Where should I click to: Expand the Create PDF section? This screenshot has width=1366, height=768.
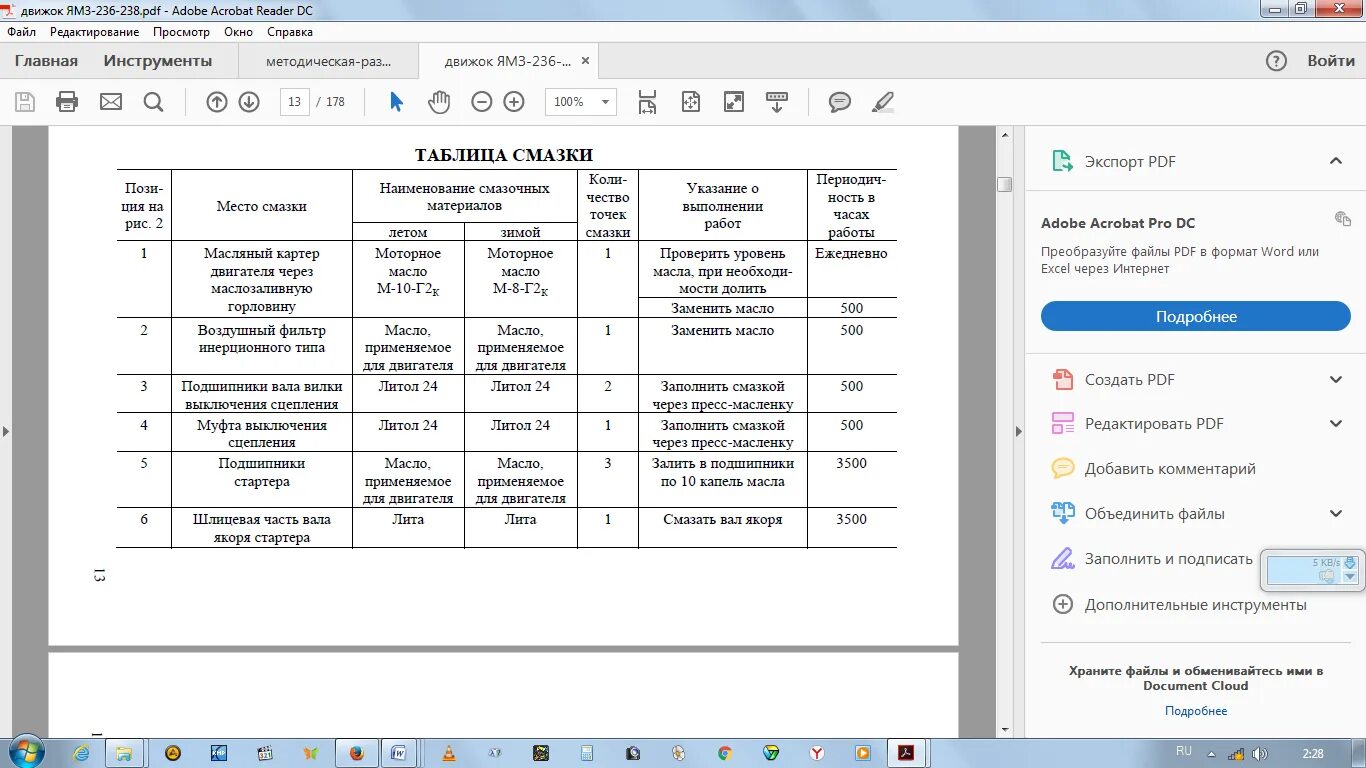tap(1335, 379)
